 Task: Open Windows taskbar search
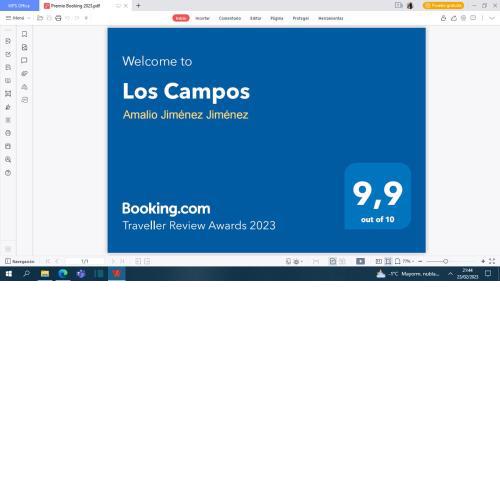[27, 274]
